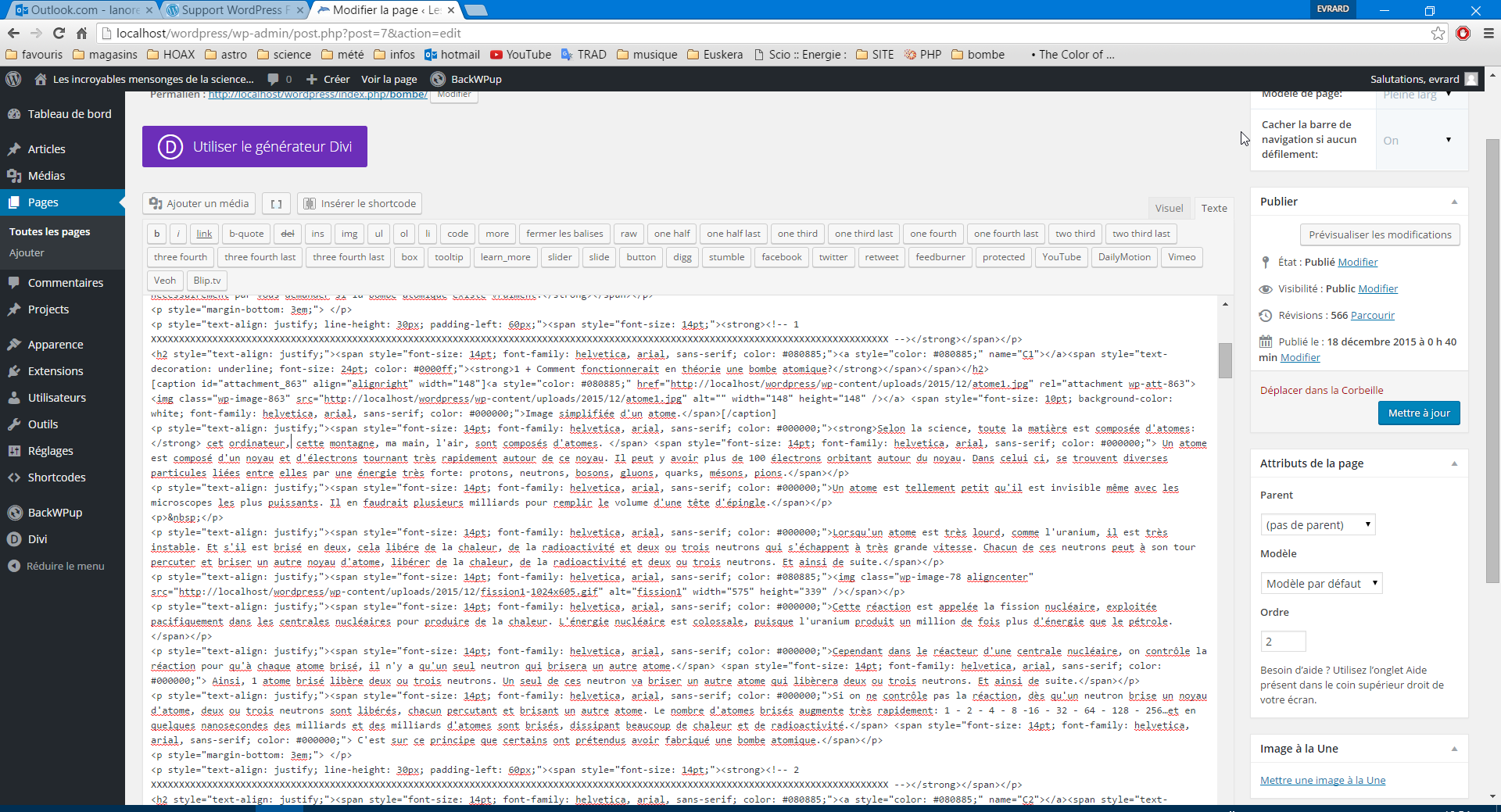Click Déplacer dans la Corbeille link
Viewport: 1501px width, 812px height.
(1321, 391)
